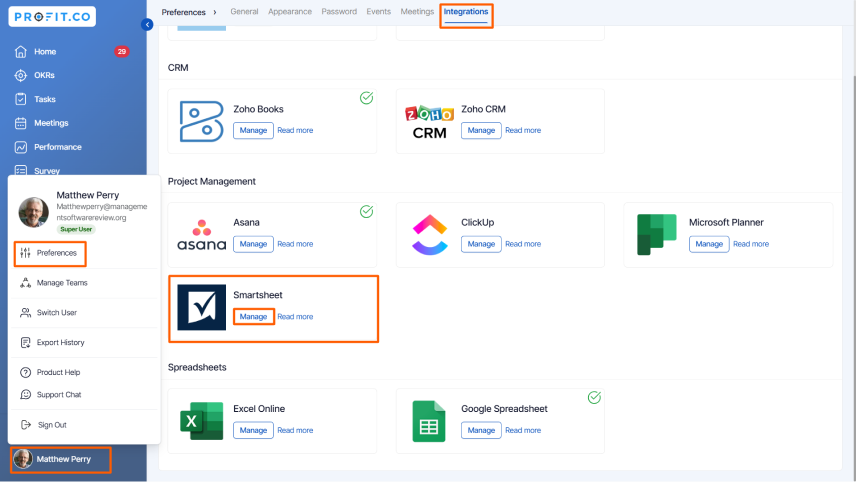Read more about Excel Online

[x=295, y=430]
